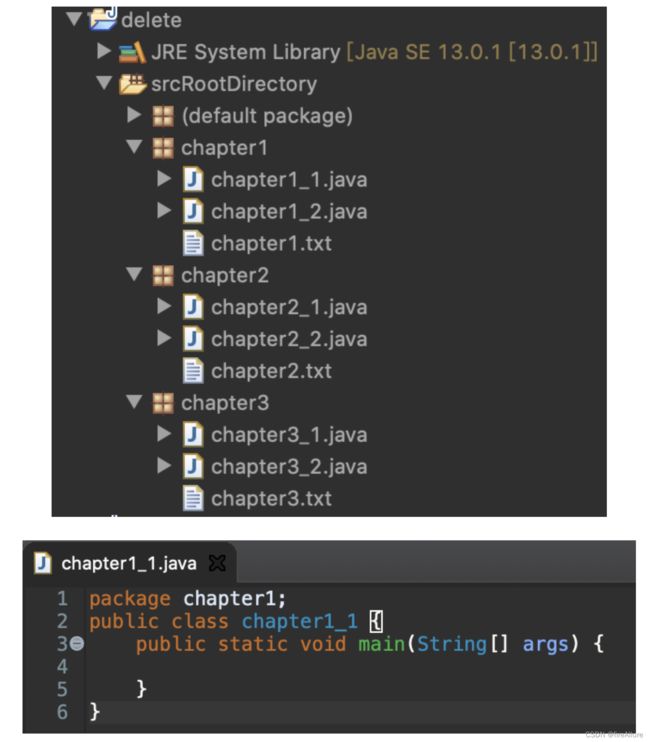Select chapter1.txt in the package tree
The image size is (650, 742).
pos(271,244)
